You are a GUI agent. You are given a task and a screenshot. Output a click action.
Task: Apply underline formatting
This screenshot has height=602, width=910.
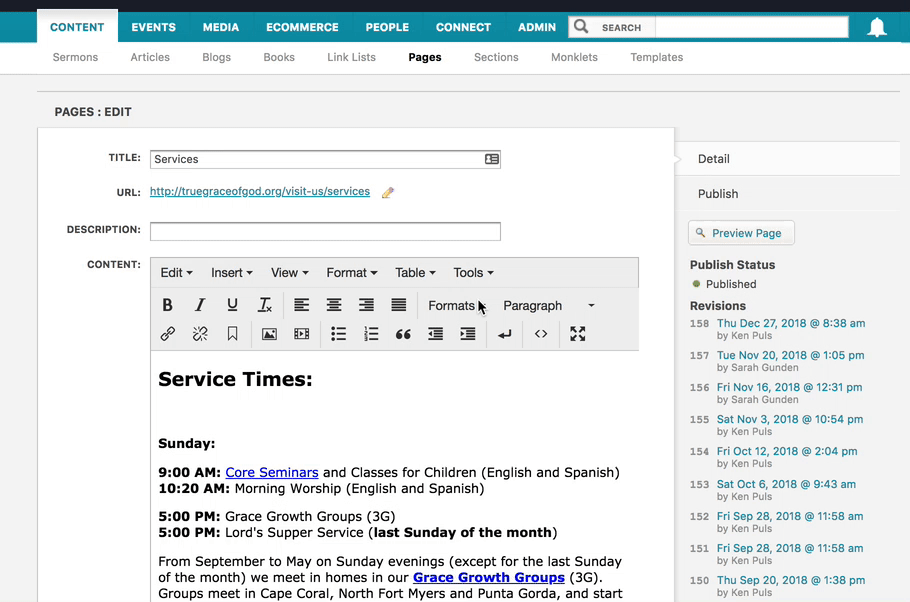[232, 305]
